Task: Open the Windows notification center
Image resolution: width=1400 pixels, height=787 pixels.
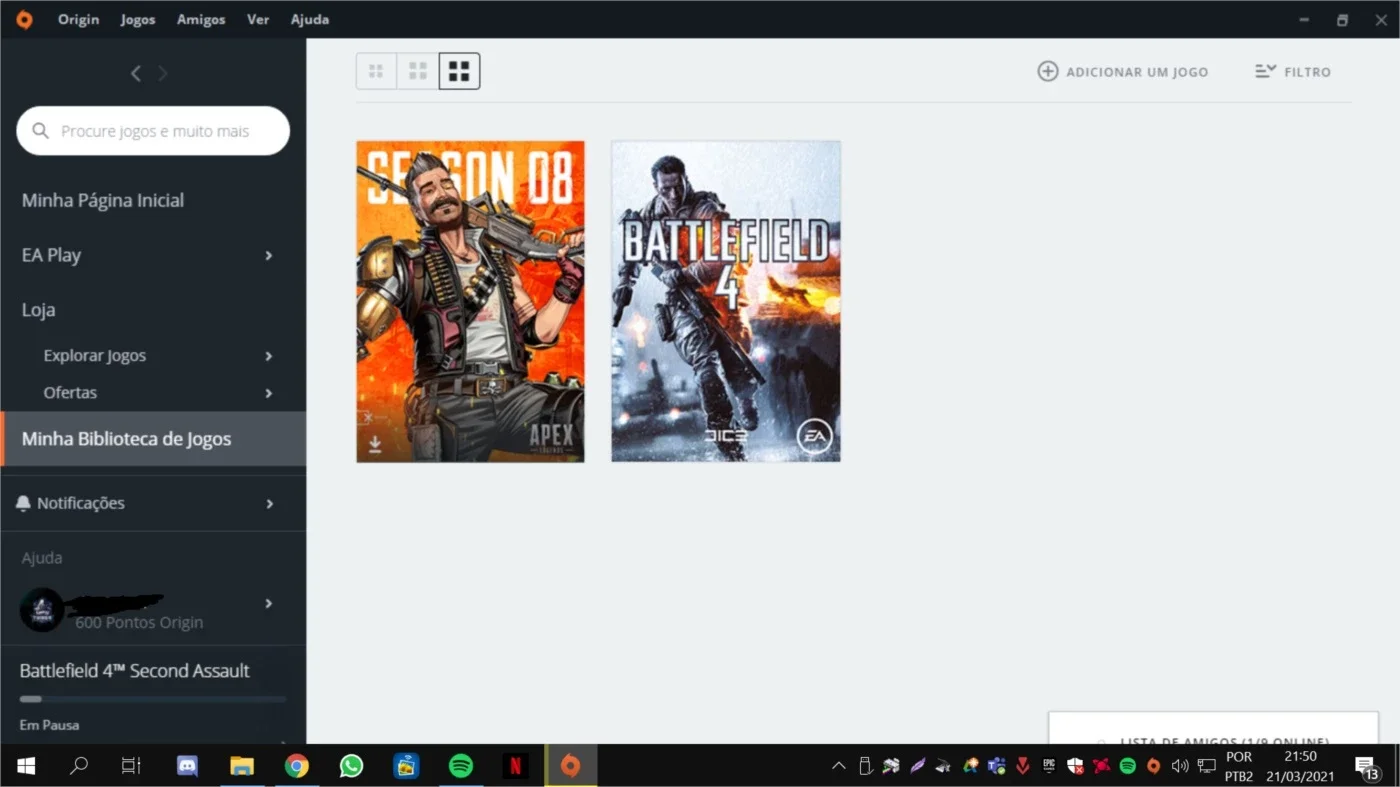Action: pos(1366,767)
